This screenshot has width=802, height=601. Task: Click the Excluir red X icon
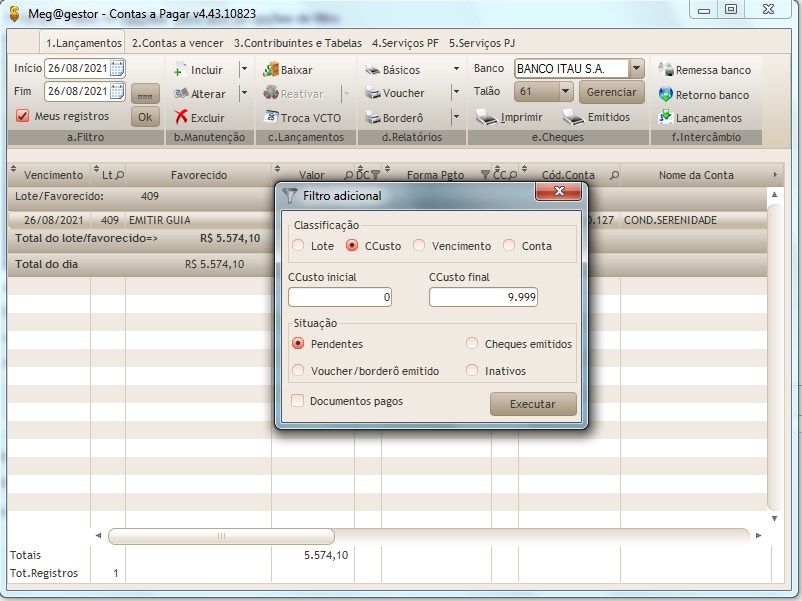(x=181, y=117)
